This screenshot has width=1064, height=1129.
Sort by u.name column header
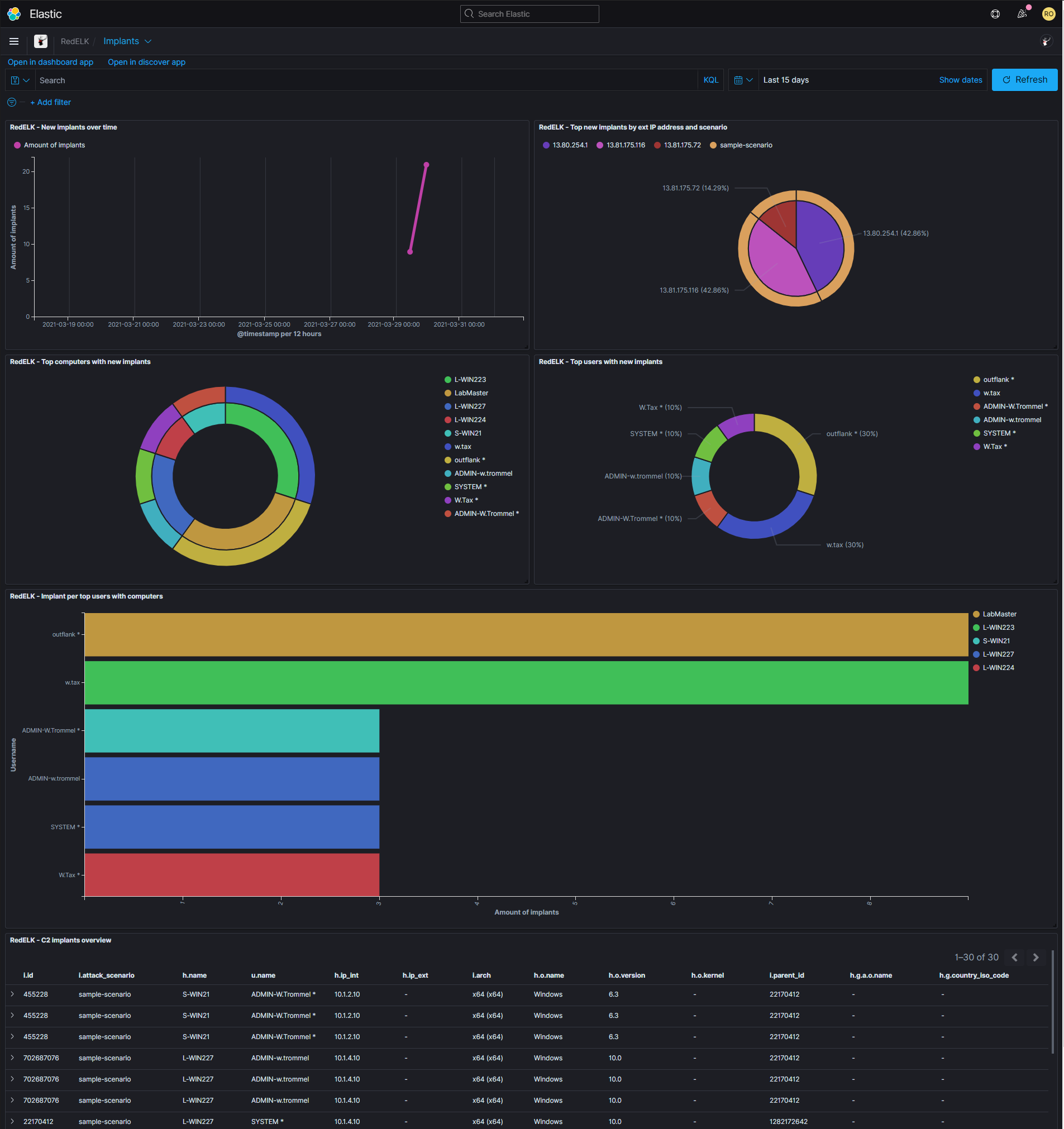pyautogui.click(x=264, y=975)
